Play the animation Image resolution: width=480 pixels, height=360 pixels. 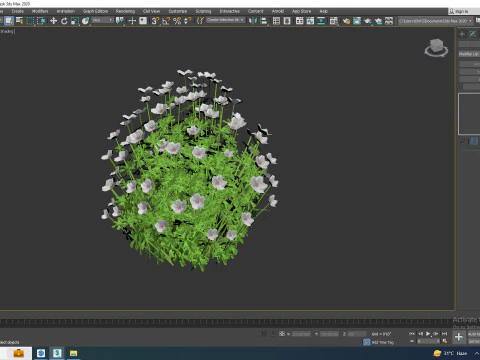tap(428, 333)
